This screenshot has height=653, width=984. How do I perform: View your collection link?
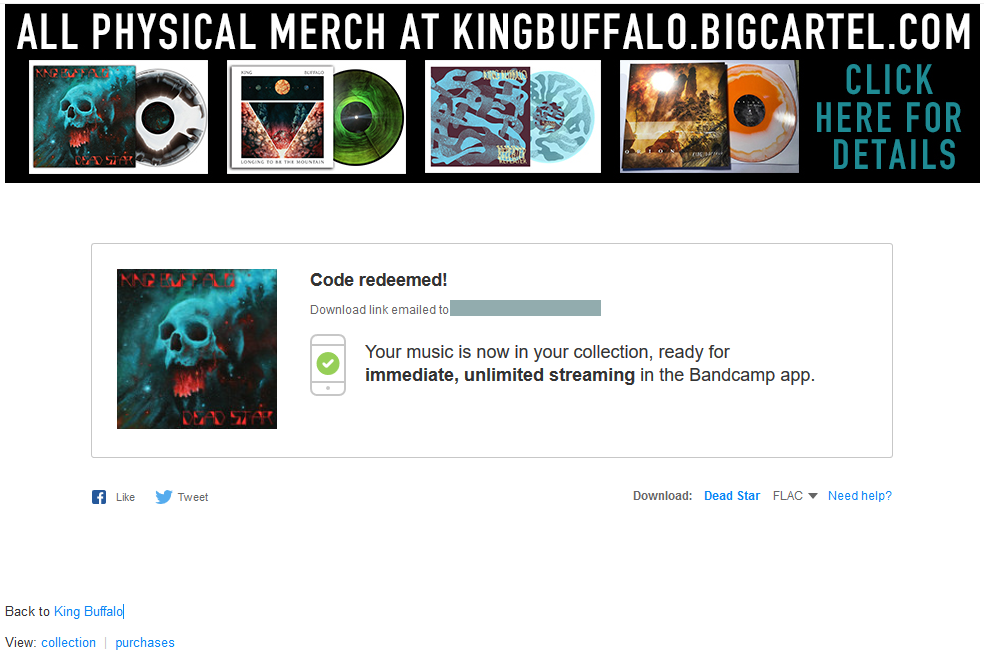pos(68,642)
